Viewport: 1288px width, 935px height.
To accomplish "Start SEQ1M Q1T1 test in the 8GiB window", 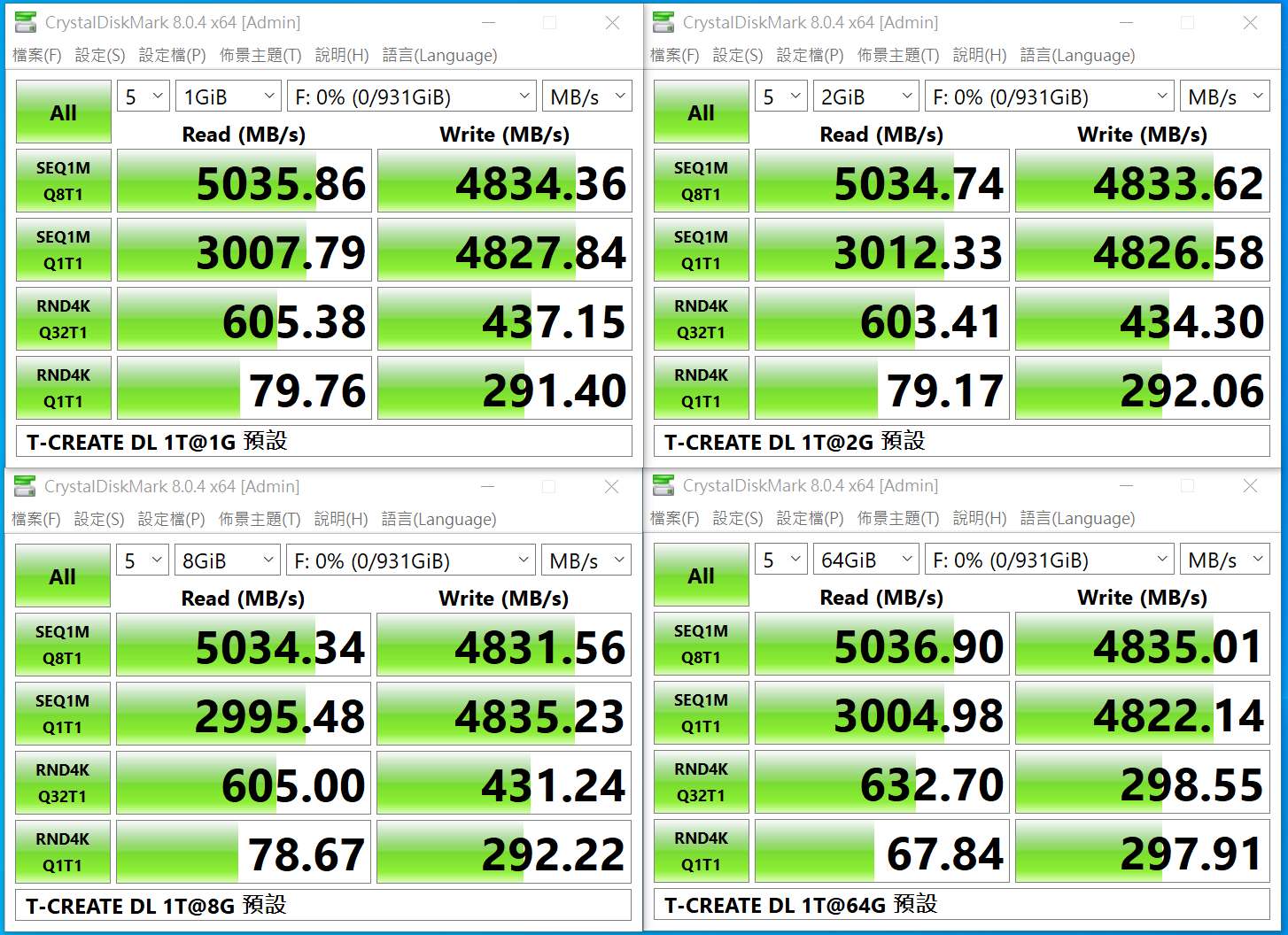I will pyautogui.click(x=63, y=715).
